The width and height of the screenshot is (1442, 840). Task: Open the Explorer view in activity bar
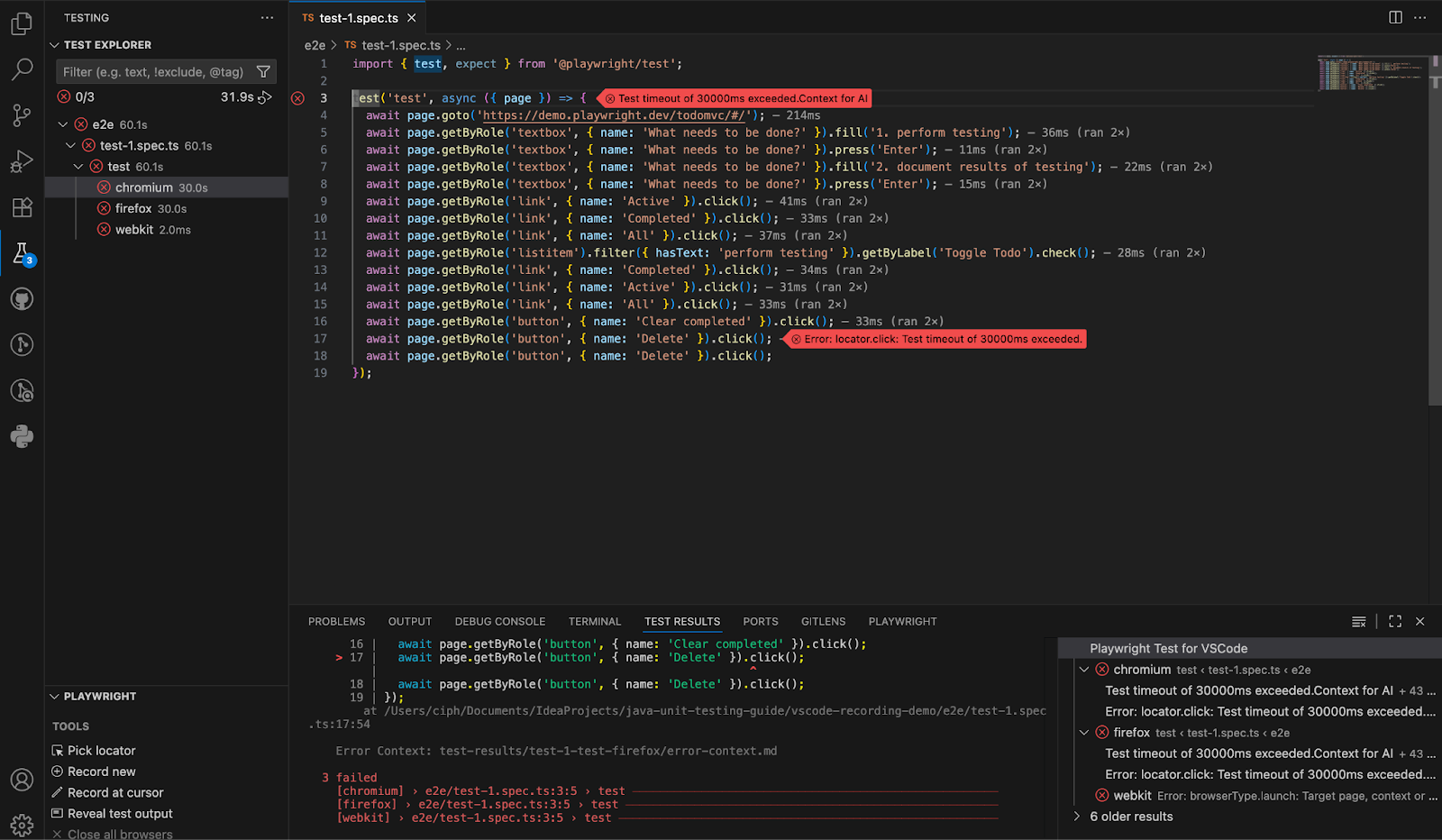(22, 23)
